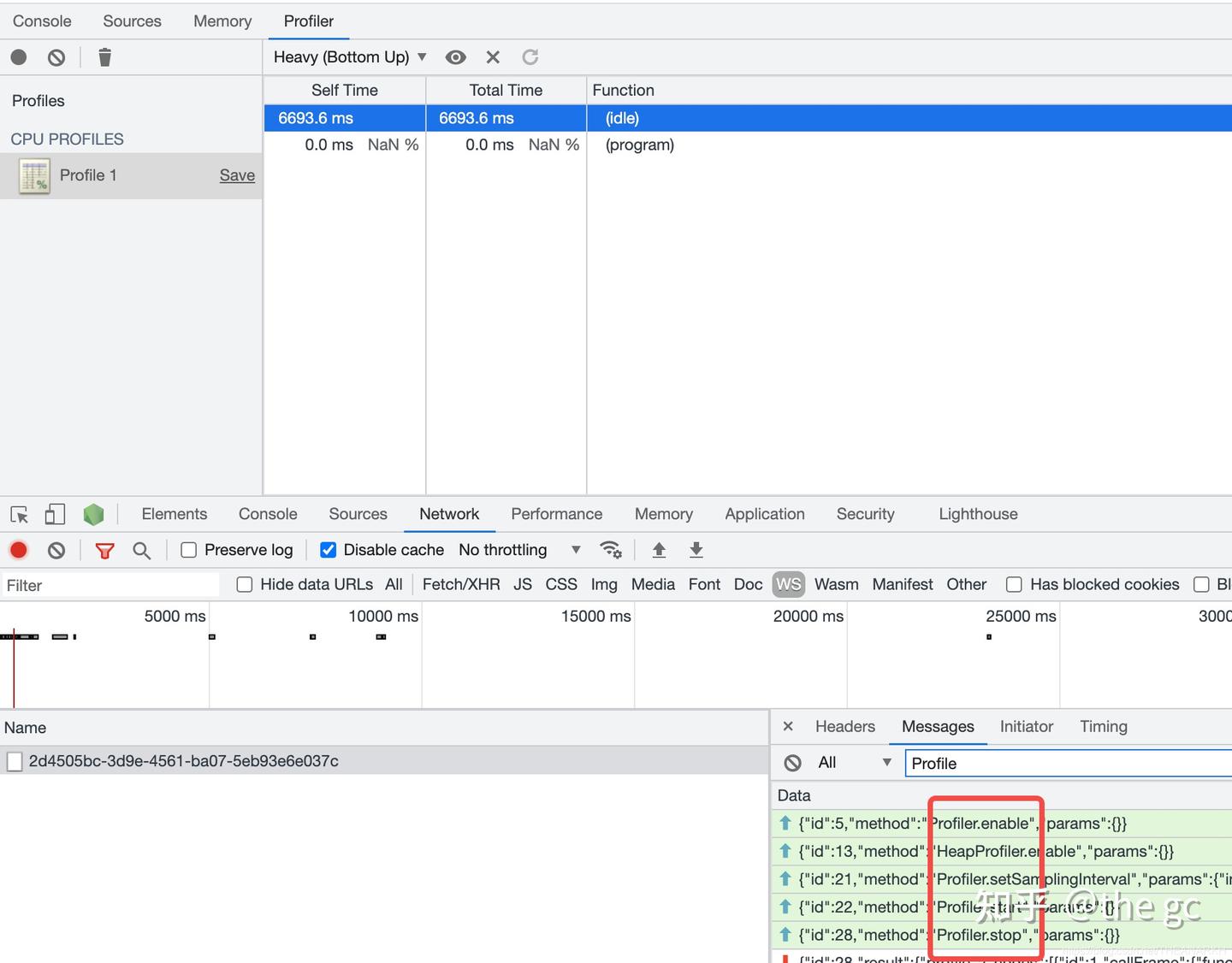The width and height of the screenshot is (1232, 963).
Task: Click the Profile filter input field
Action: coord(1027,762)
